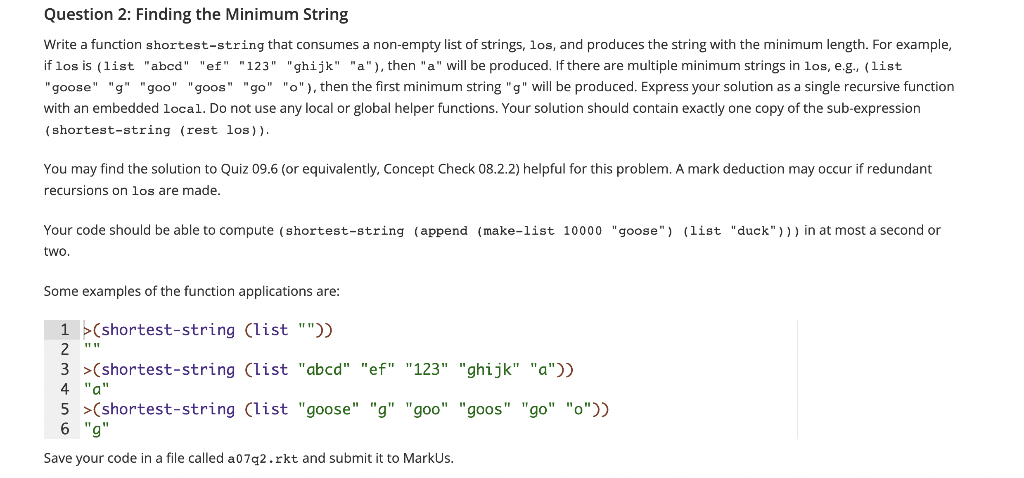Click line number 1 in code block
This screenshot has width=1024, height=478.
(64, 329)
